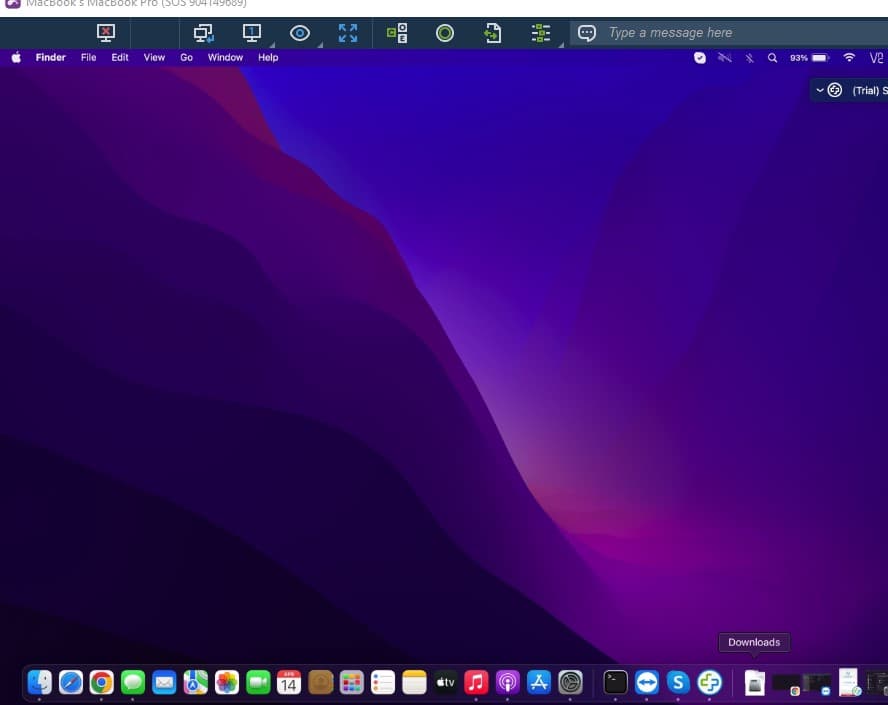
Task: Expand the chevron next to the (Trial) badge
Action: pyautogui.click(x=819, y=90)
